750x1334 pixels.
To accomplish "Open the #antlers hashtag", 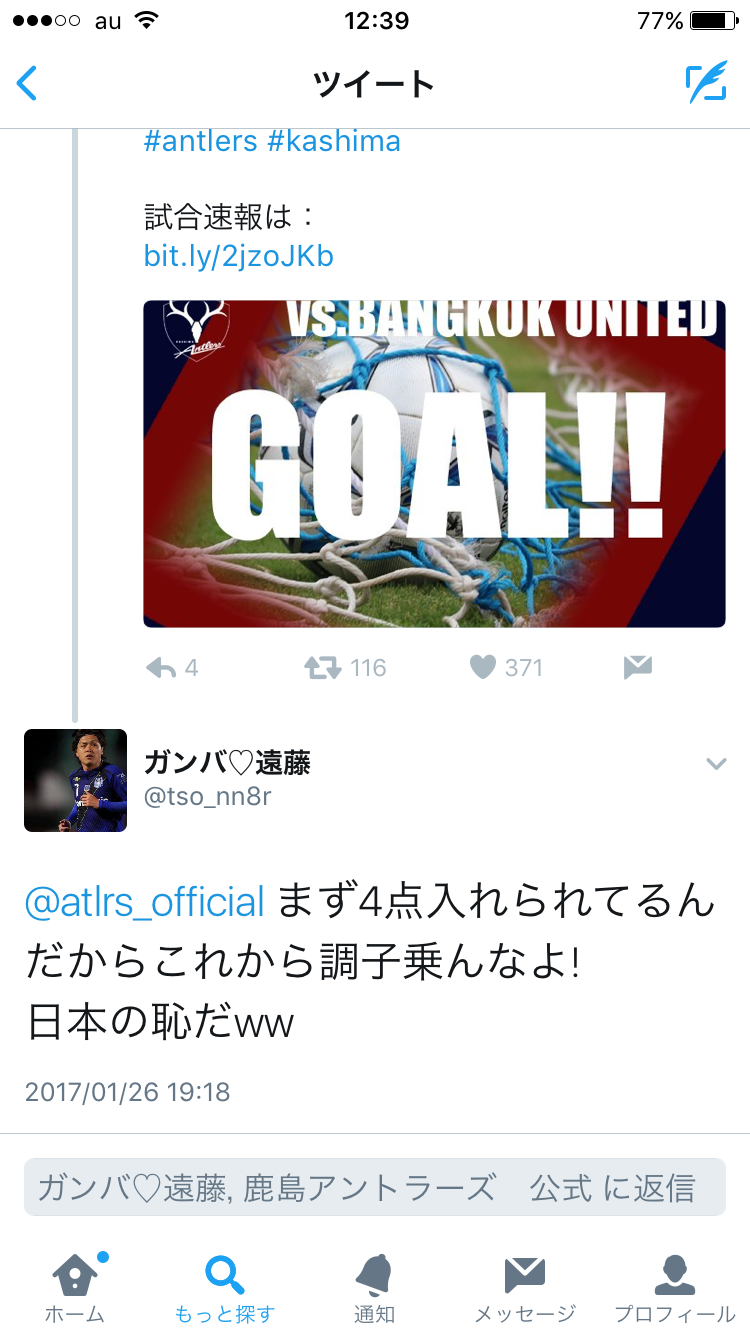I will (201, 141).
